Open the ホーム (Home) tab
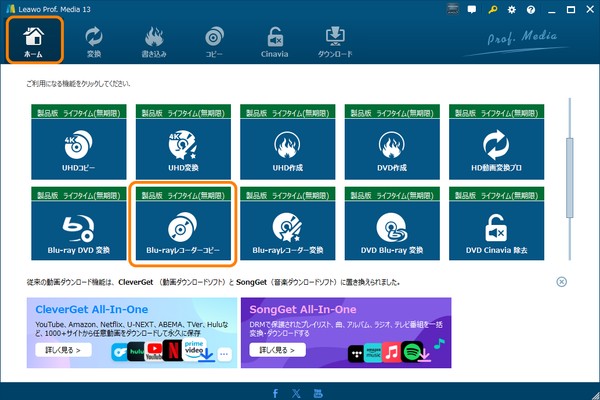This screenshot has width=600, height=400. [x=34, y=40]
